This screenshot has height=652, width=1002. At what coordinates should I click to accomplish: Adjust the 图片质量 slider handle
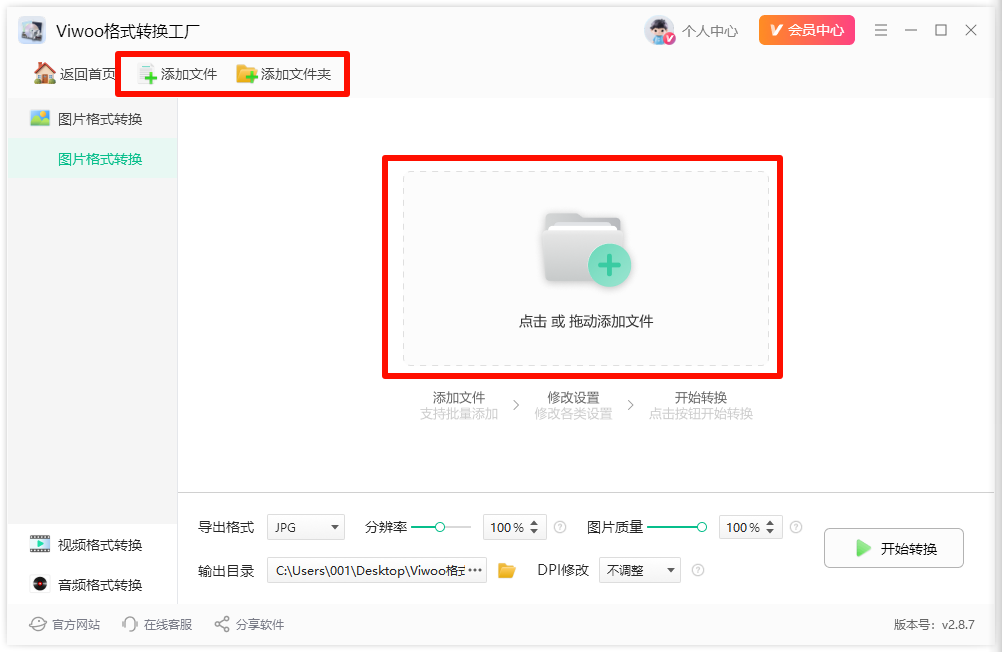(702, 527)
